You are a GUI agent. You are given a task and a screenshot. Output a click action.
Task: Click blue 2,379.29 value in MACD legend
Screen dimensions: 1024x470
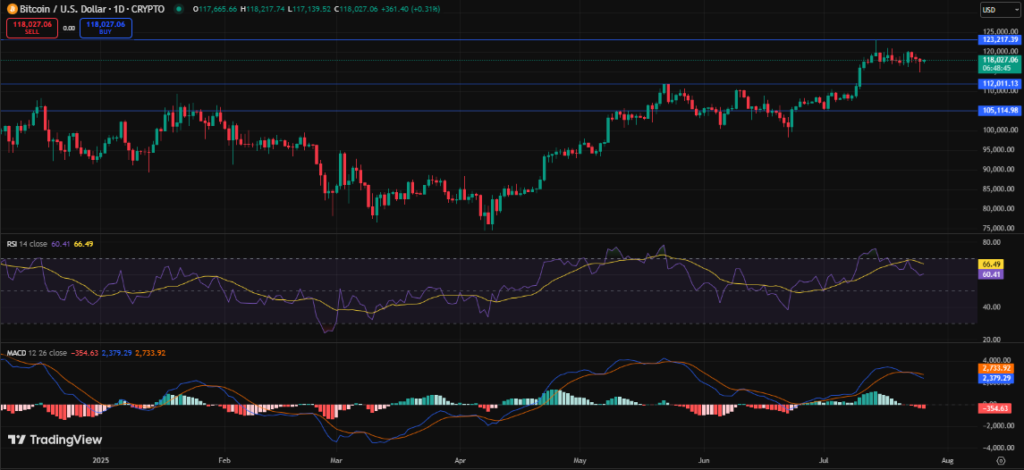point(117,353)
